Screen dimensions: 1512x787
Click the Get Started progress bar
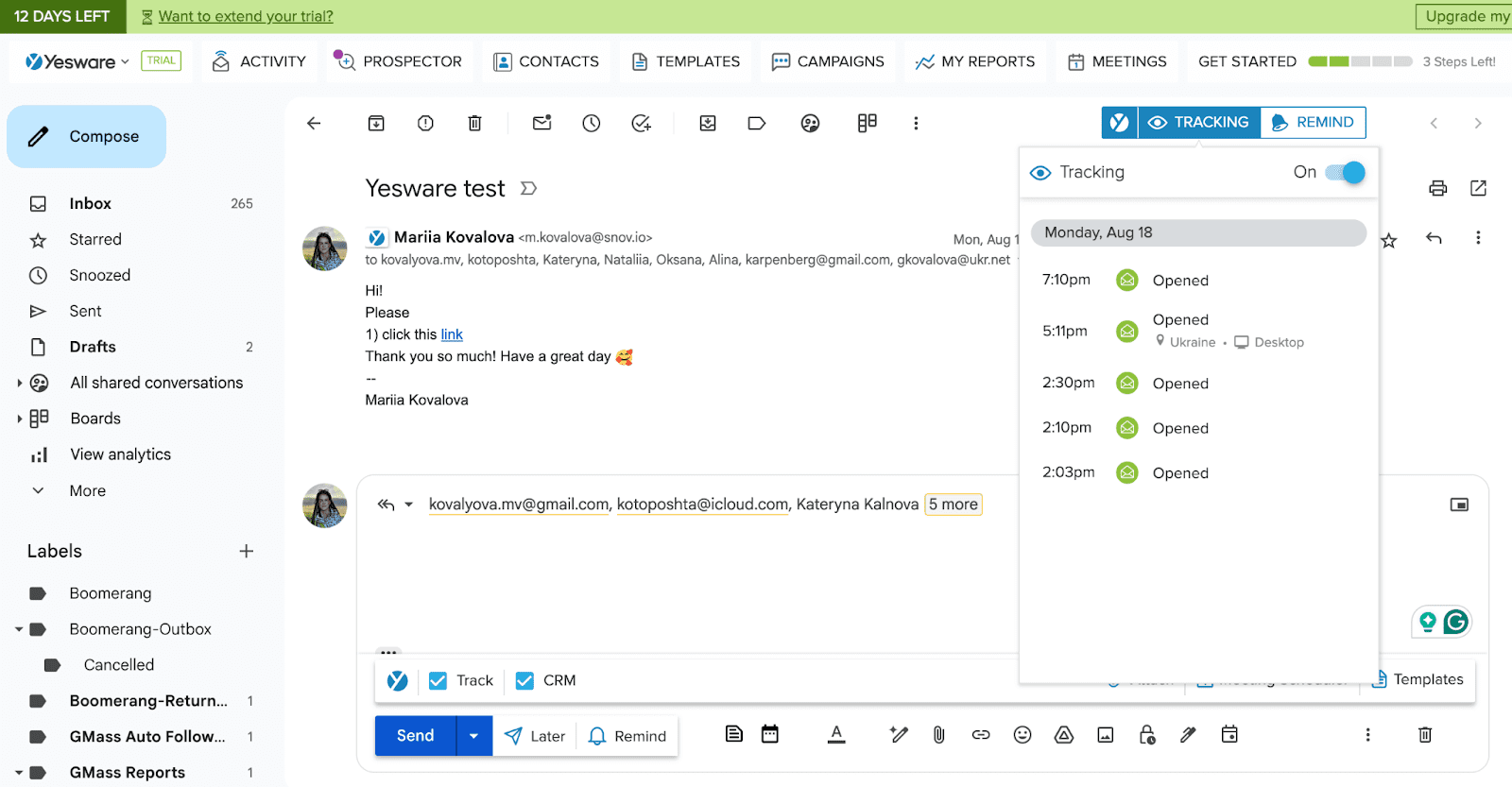[1360, 61]
